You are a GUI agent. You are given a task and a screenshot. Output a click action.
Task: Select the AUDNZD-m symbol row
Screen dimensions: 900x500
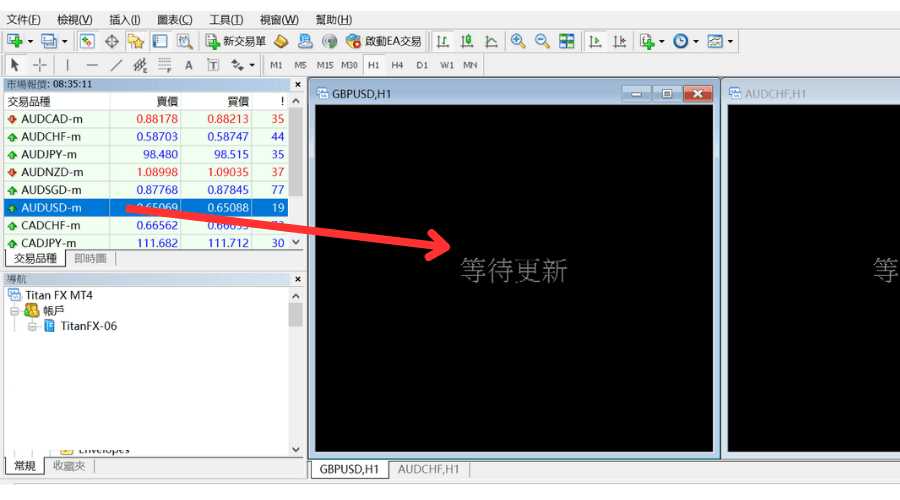pos(51,172)
